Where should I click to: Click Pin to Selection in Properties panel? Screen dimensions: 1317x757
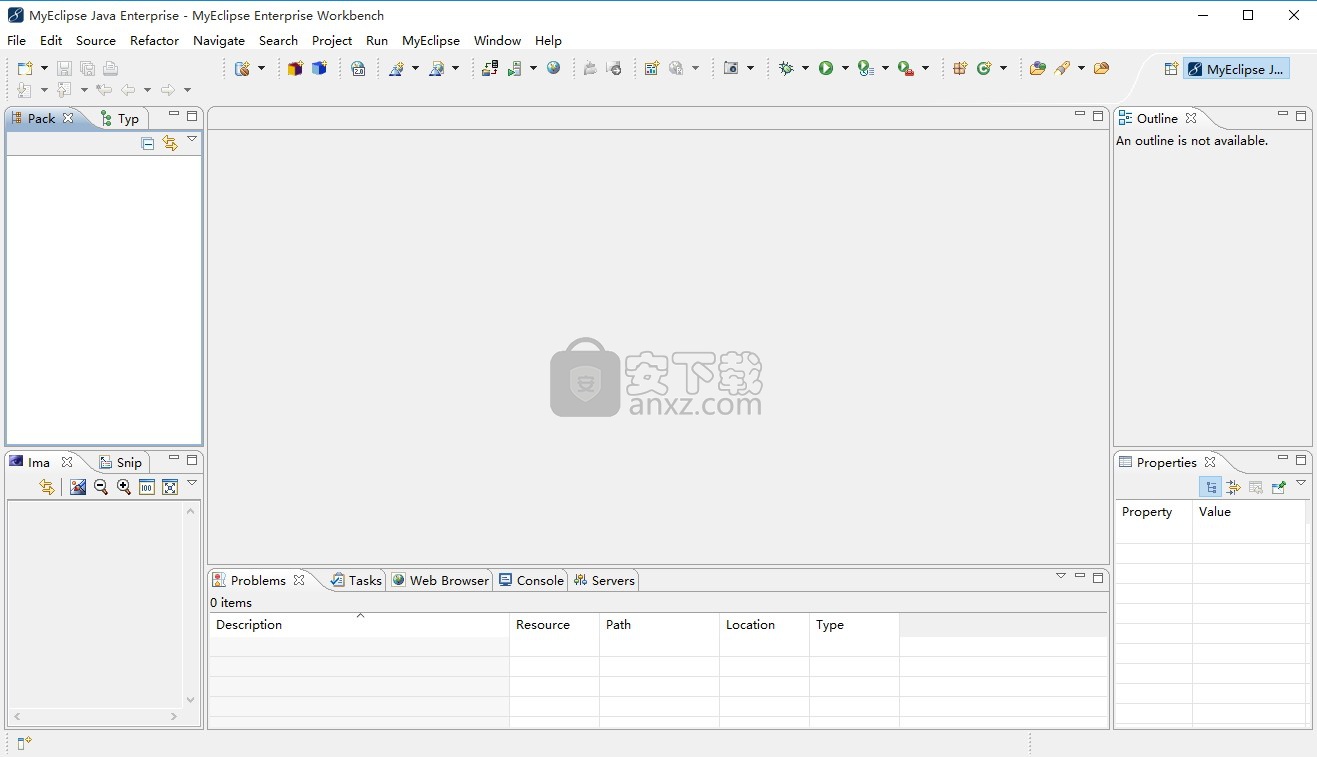tap(1279, 487)
